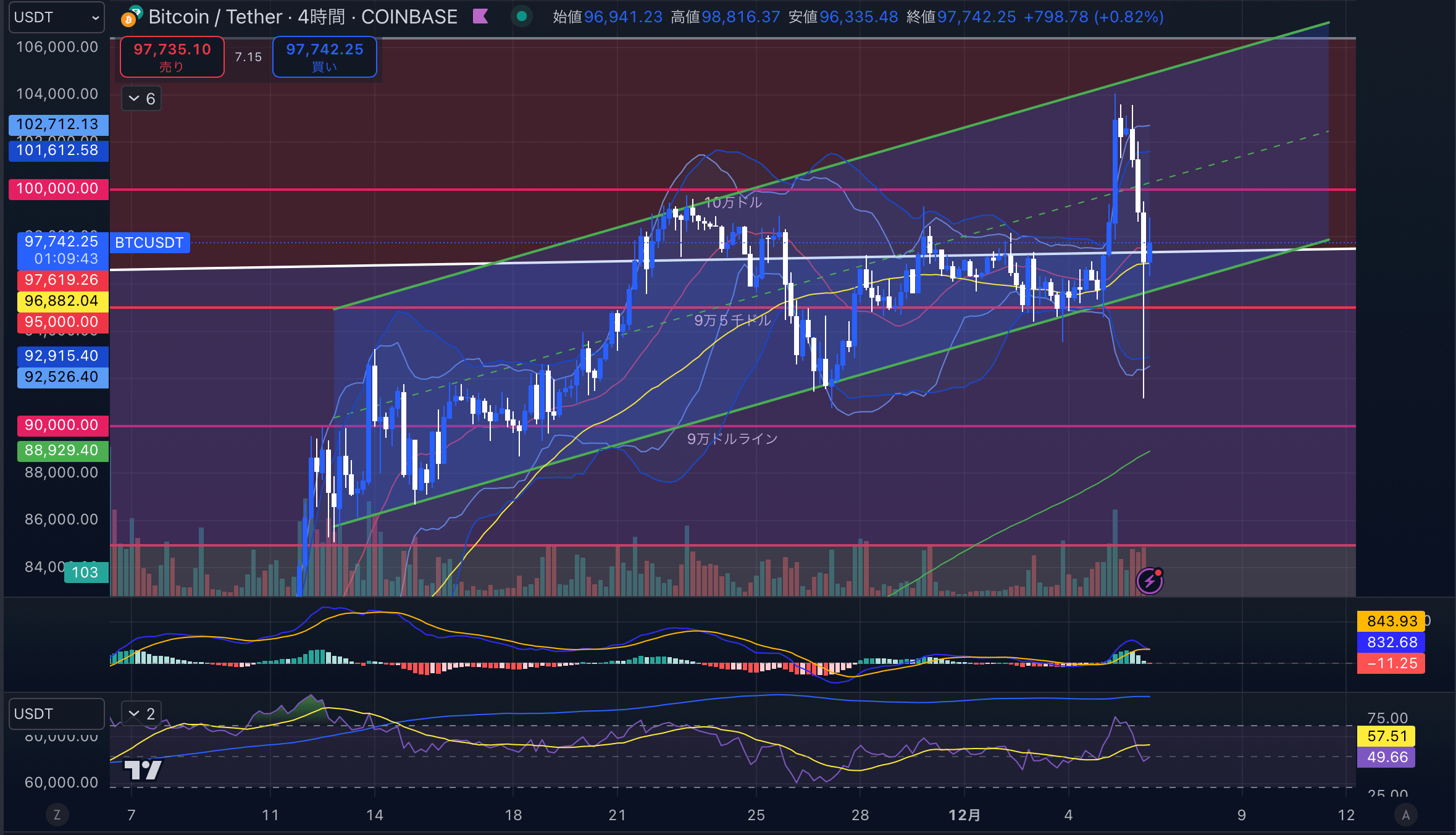Click the 90,000.00 price line label
1456x835 pixels.
click(x=62, y=425)
